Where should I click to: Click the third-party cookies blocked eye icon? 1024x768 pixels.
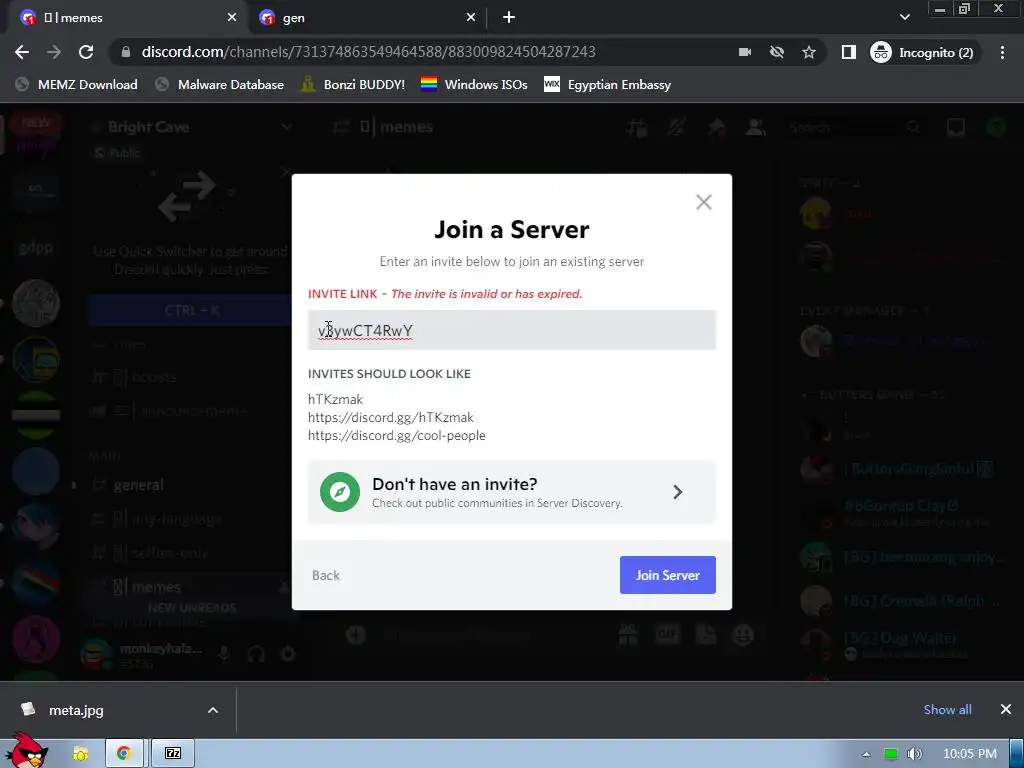pyautogui.click(x=776, y=52)
